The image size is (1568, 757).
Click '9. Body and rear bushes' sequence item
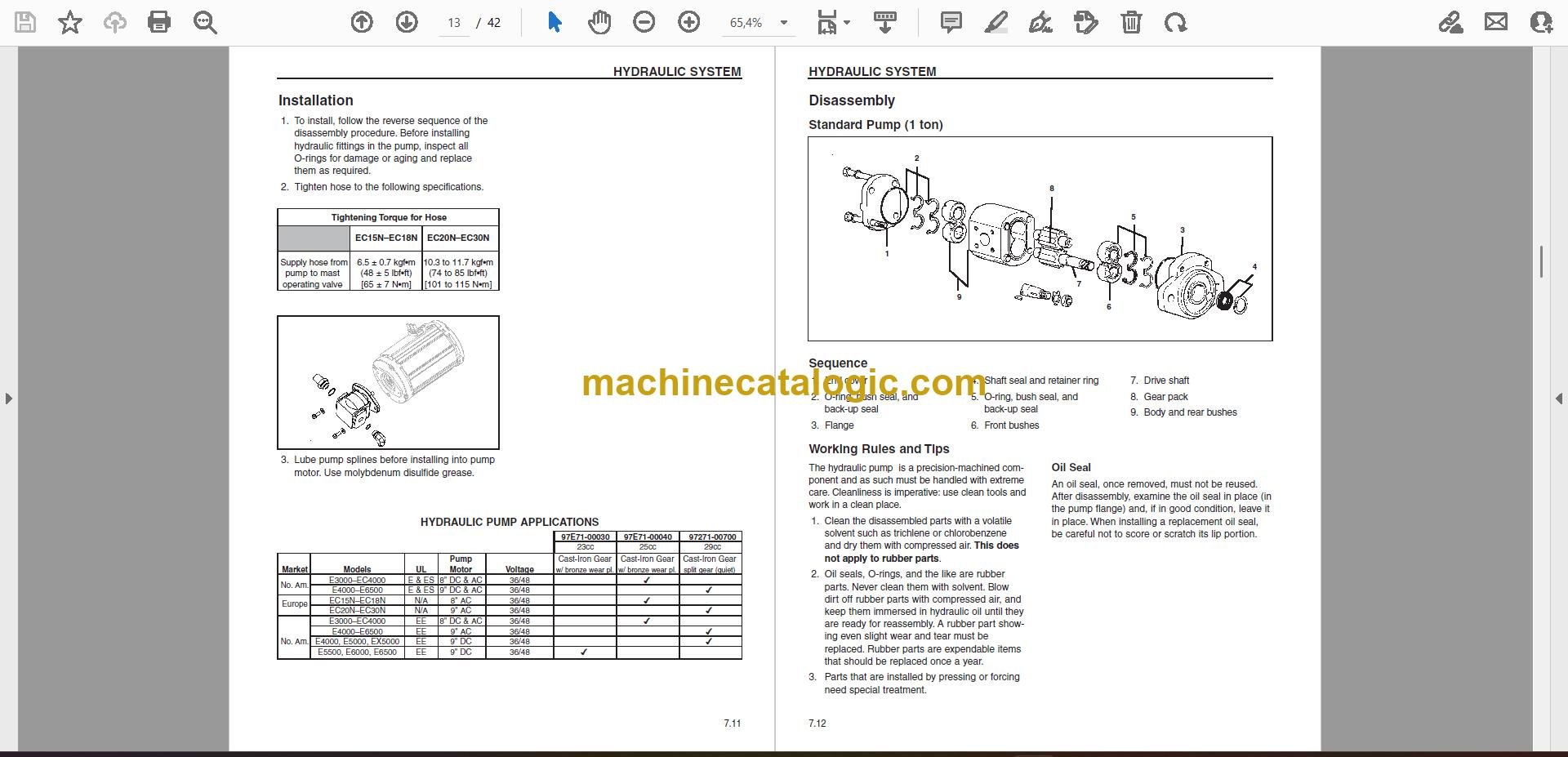1183,412
